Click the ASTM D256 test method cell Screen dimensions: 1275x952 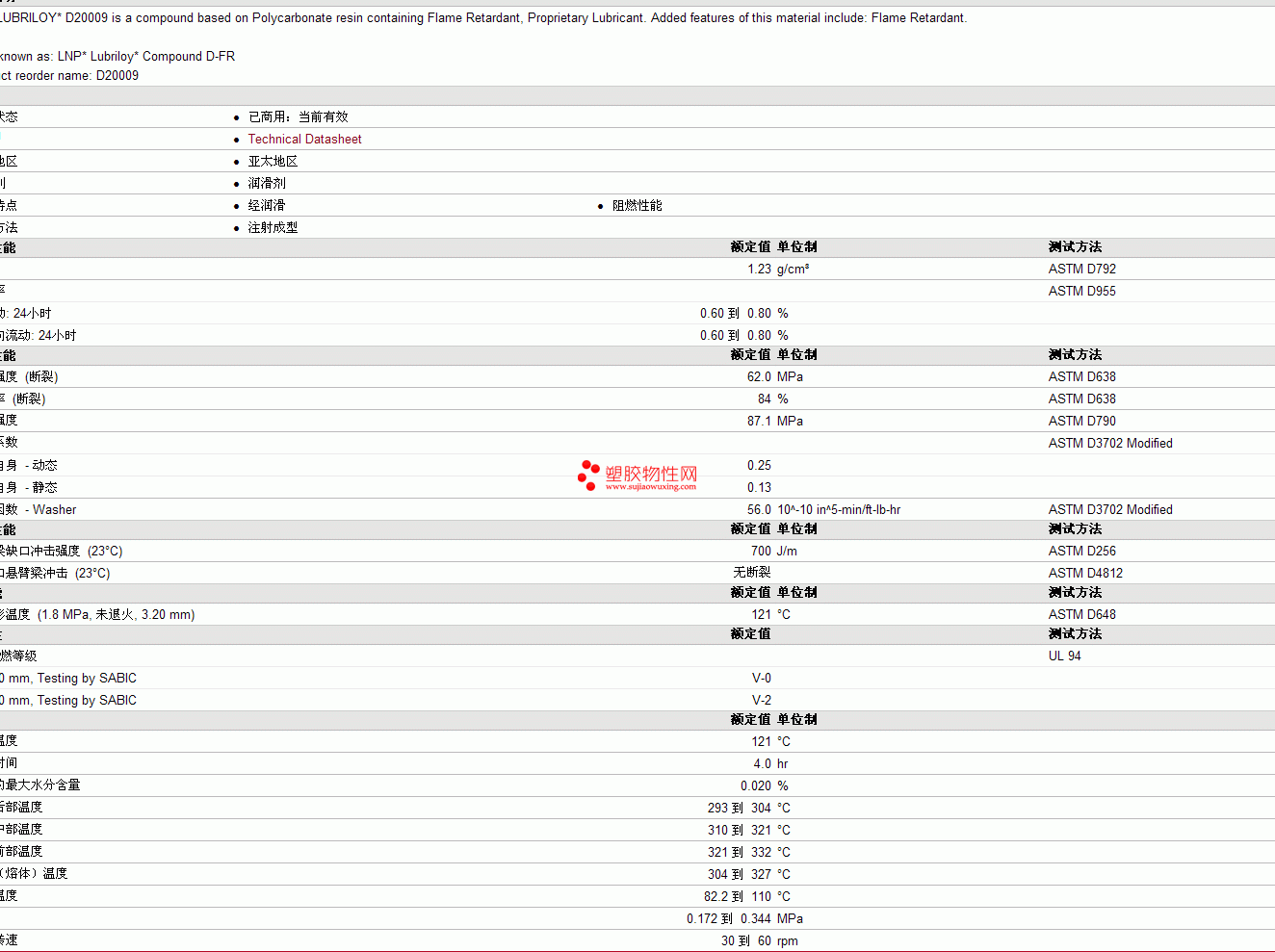(x=1082, y=551)
